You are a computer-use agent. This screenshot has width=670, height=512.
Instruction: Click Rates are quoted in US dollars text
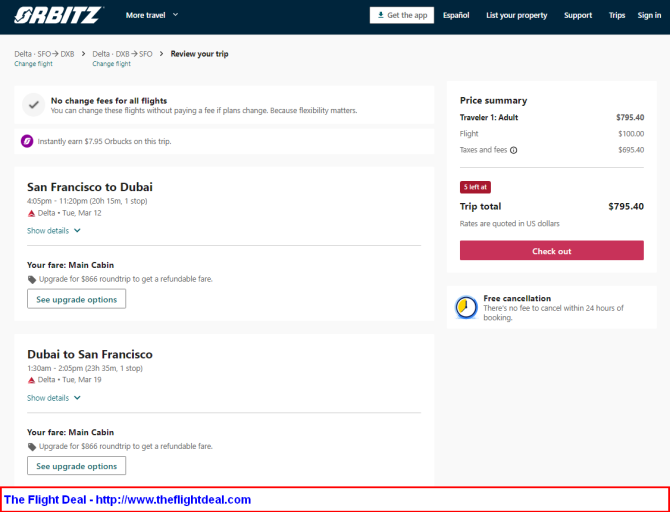(x=509, y=224)
